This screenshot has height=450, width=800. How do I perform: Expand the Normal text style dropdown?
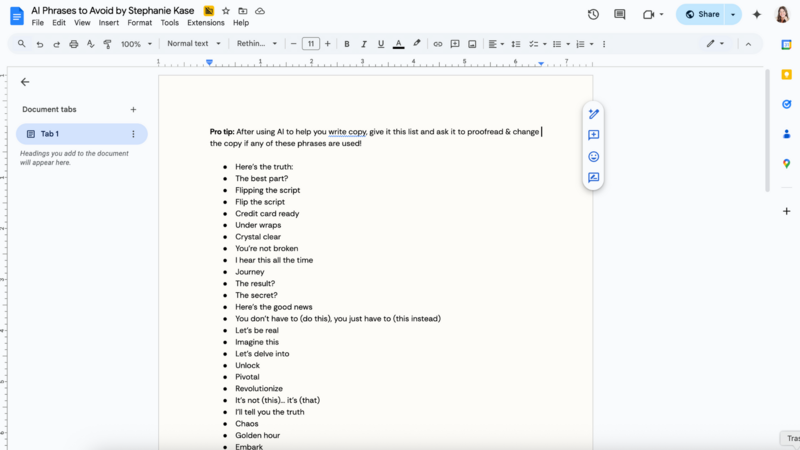193,44
